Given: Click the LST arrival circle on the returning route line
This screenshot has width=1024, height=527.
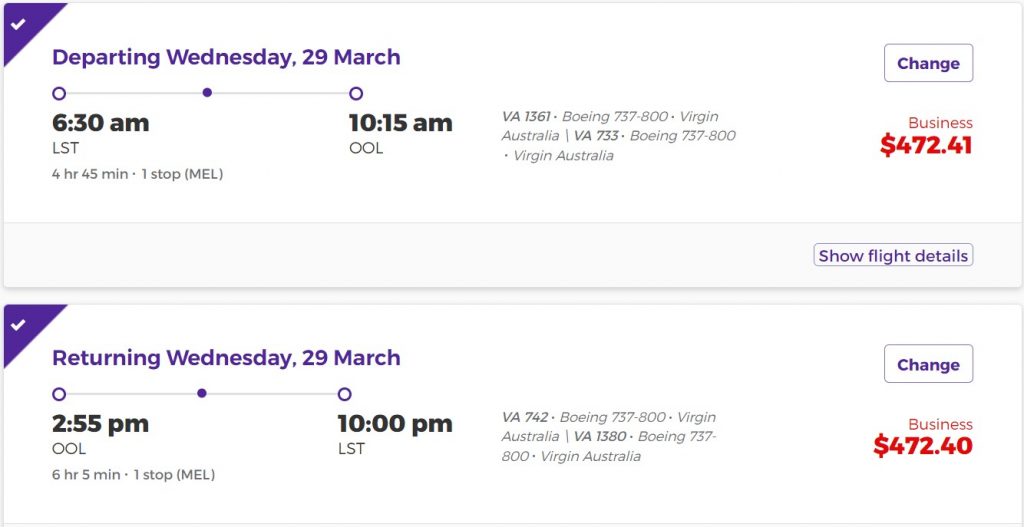Looking at the screenshot, I should pos(345,394).
